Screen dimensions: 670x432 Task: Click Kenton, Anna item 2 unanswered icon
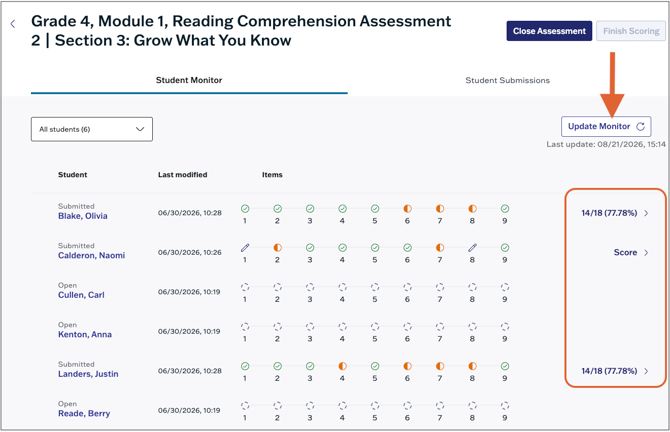coord(277,326)
